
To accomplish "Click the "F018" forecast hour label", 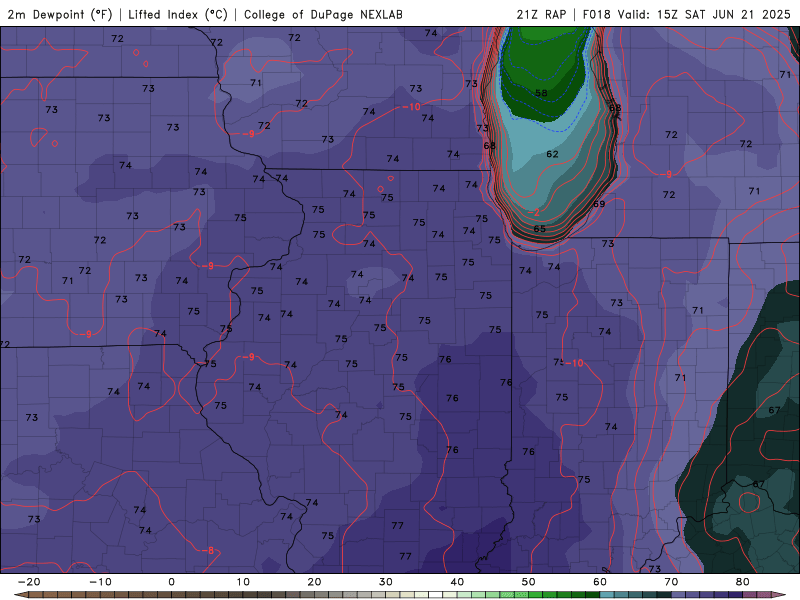I will pos(597,14).
